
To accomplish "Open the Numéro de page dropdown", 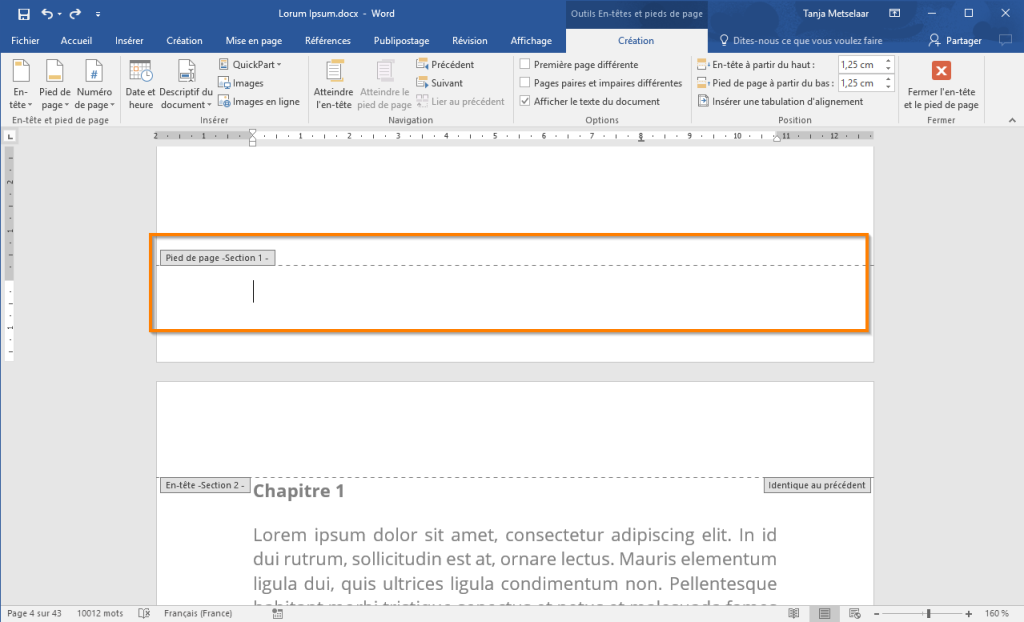I will [94, 85].
